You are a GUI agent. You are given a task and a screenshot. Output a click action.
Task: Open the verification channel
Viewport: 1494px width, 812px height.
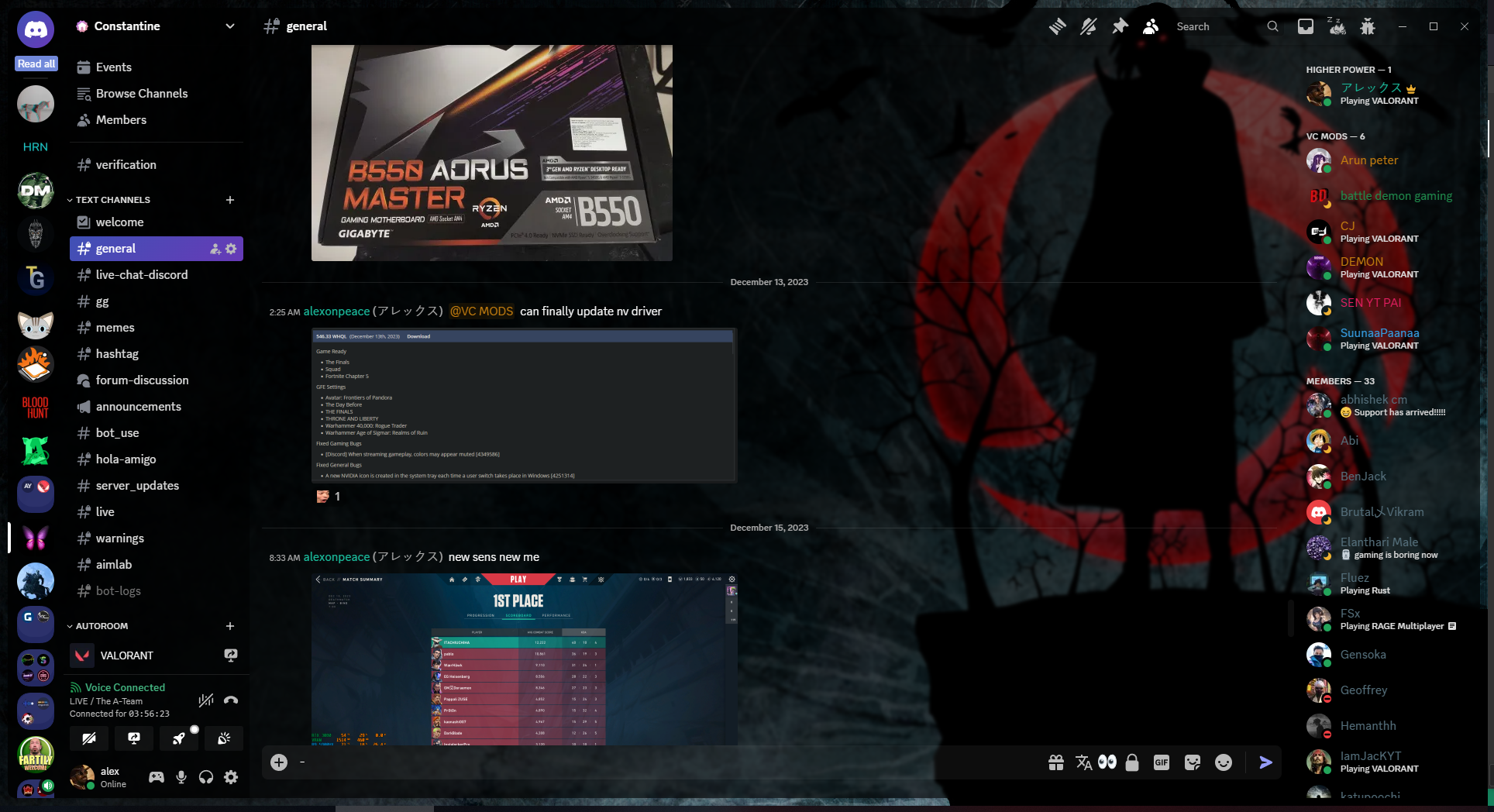tap(156, 165)
